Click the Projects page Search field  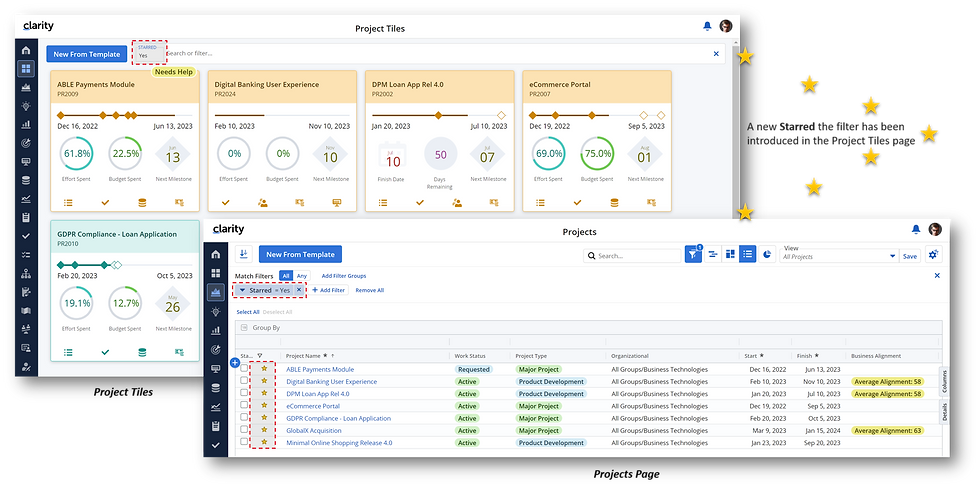click(x=632, y=256)
